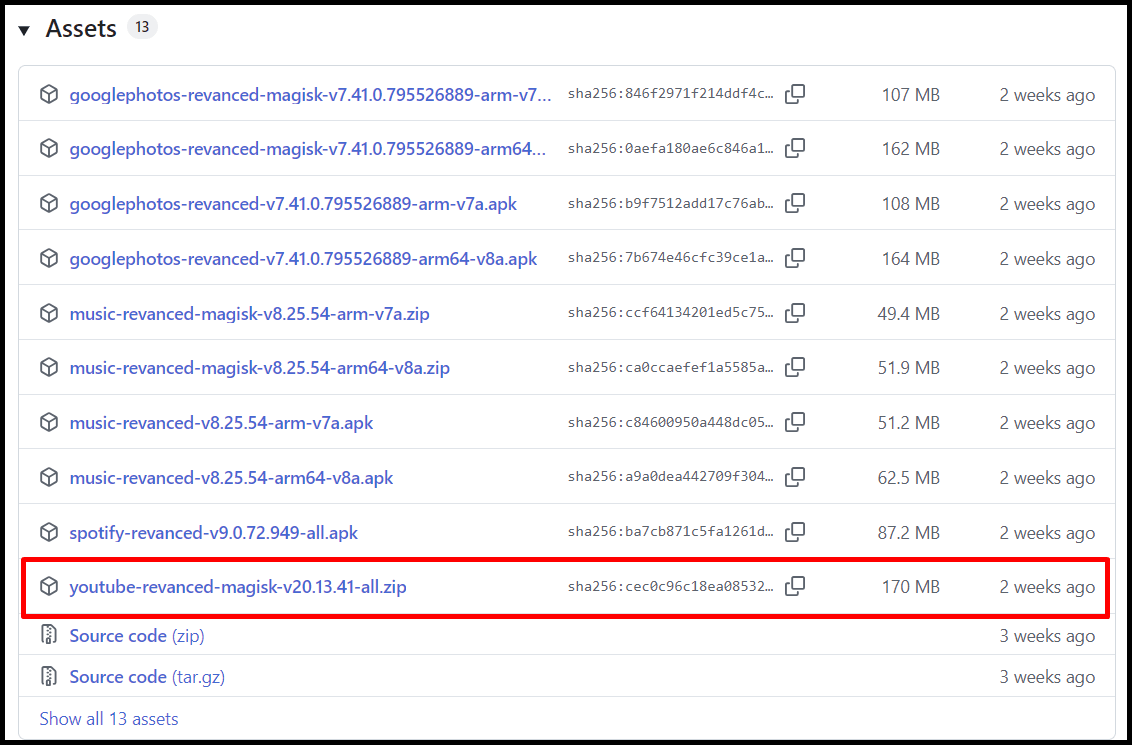Click the 51.9 MB file size
Screen dimensions: 1132x745
[908, 367]
